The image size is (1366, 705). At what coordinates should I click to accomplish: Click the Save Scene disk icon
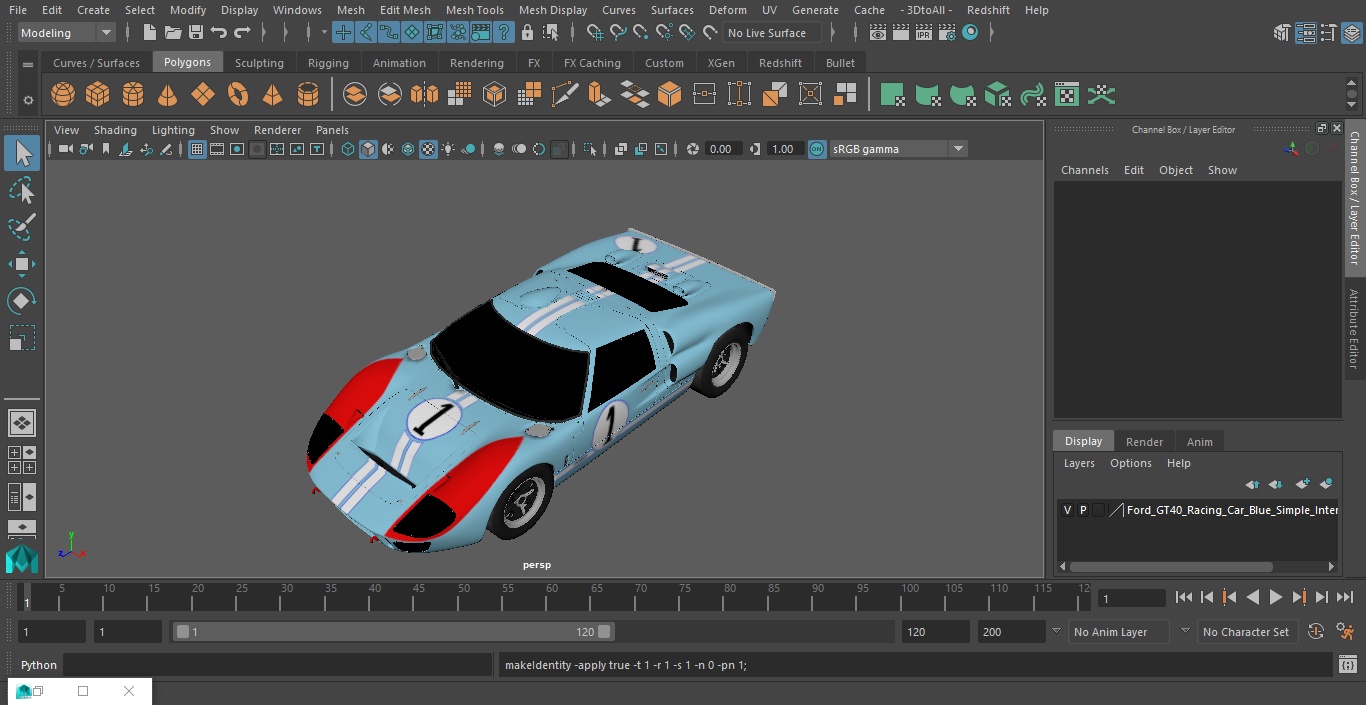tap(196, 33)
